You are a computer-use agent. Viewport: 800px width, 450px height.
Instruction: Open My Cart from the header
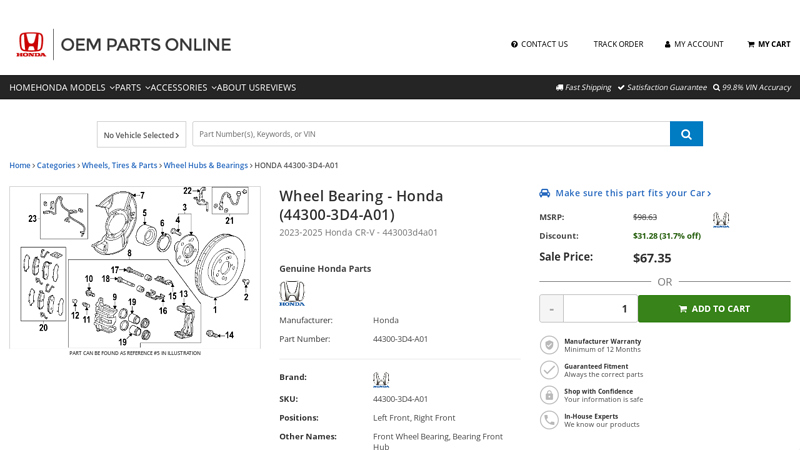point(768,44)
